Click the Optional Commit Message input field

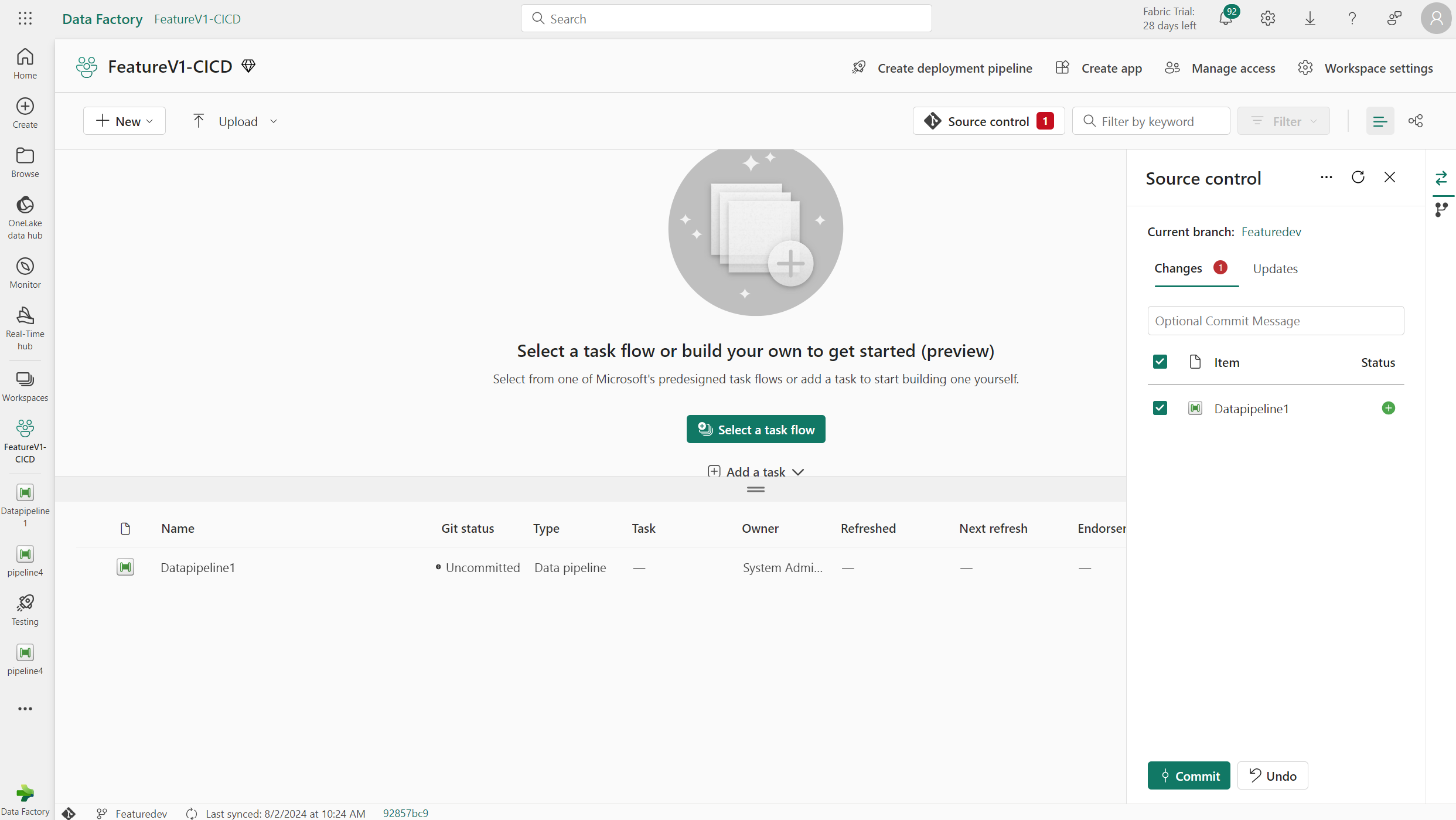coord(1275,320)
